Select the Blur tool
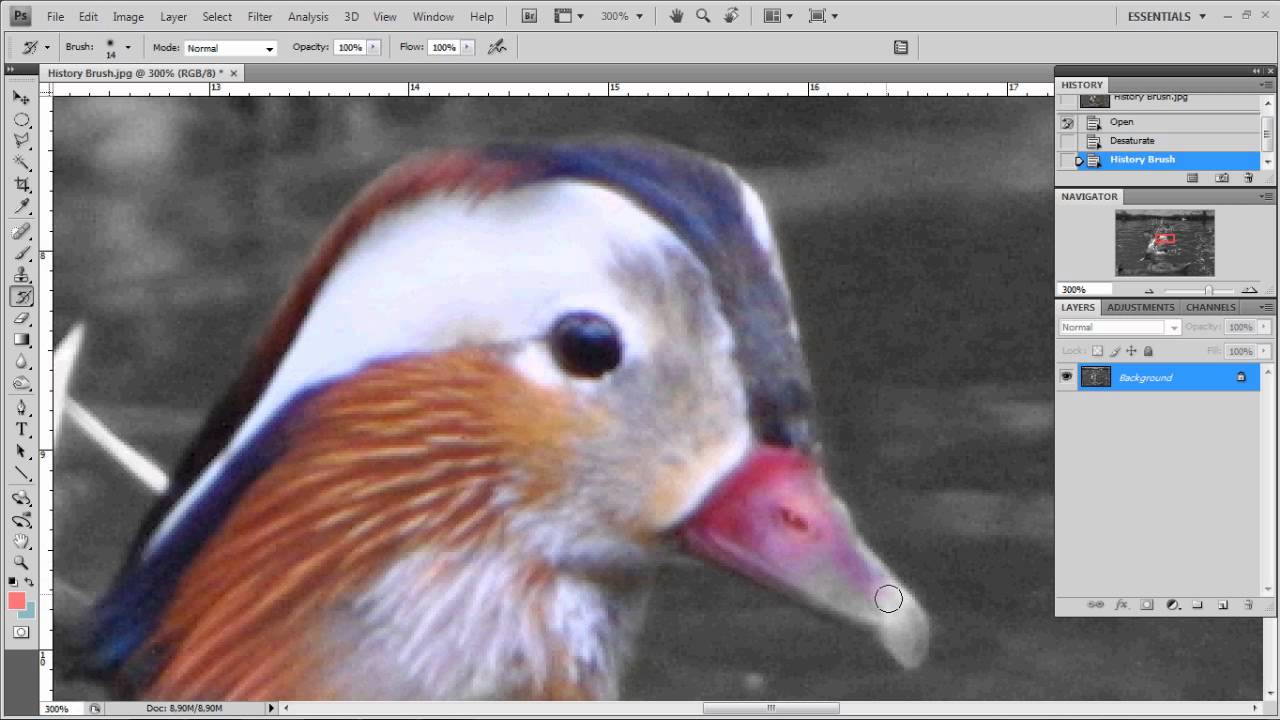Screen dimensions: 1280x720 [21, 362]
